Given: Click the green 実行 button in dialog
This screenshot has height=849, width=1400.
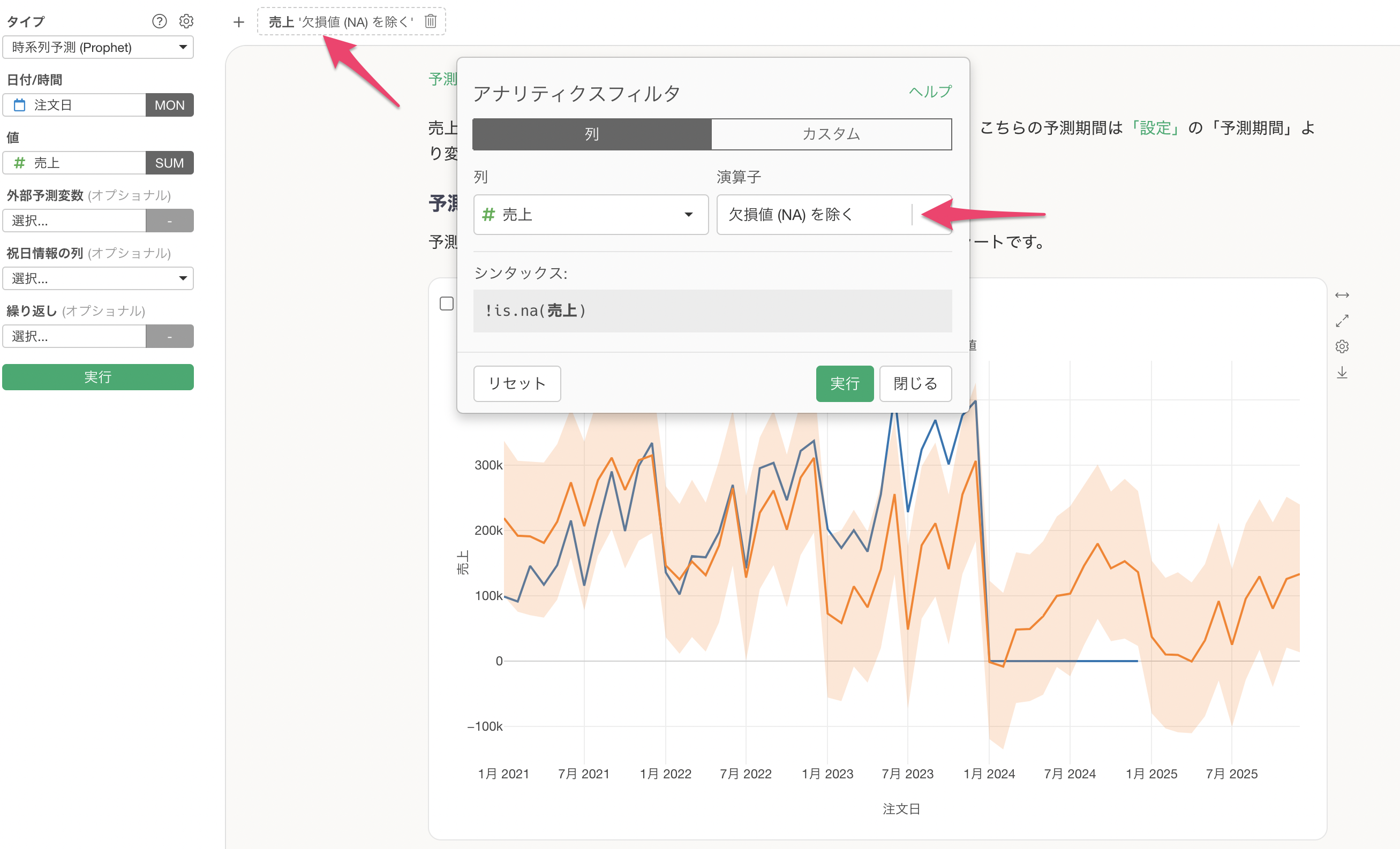Looking at the screenshot, I should pyautogui.click(x=844, y=383).
